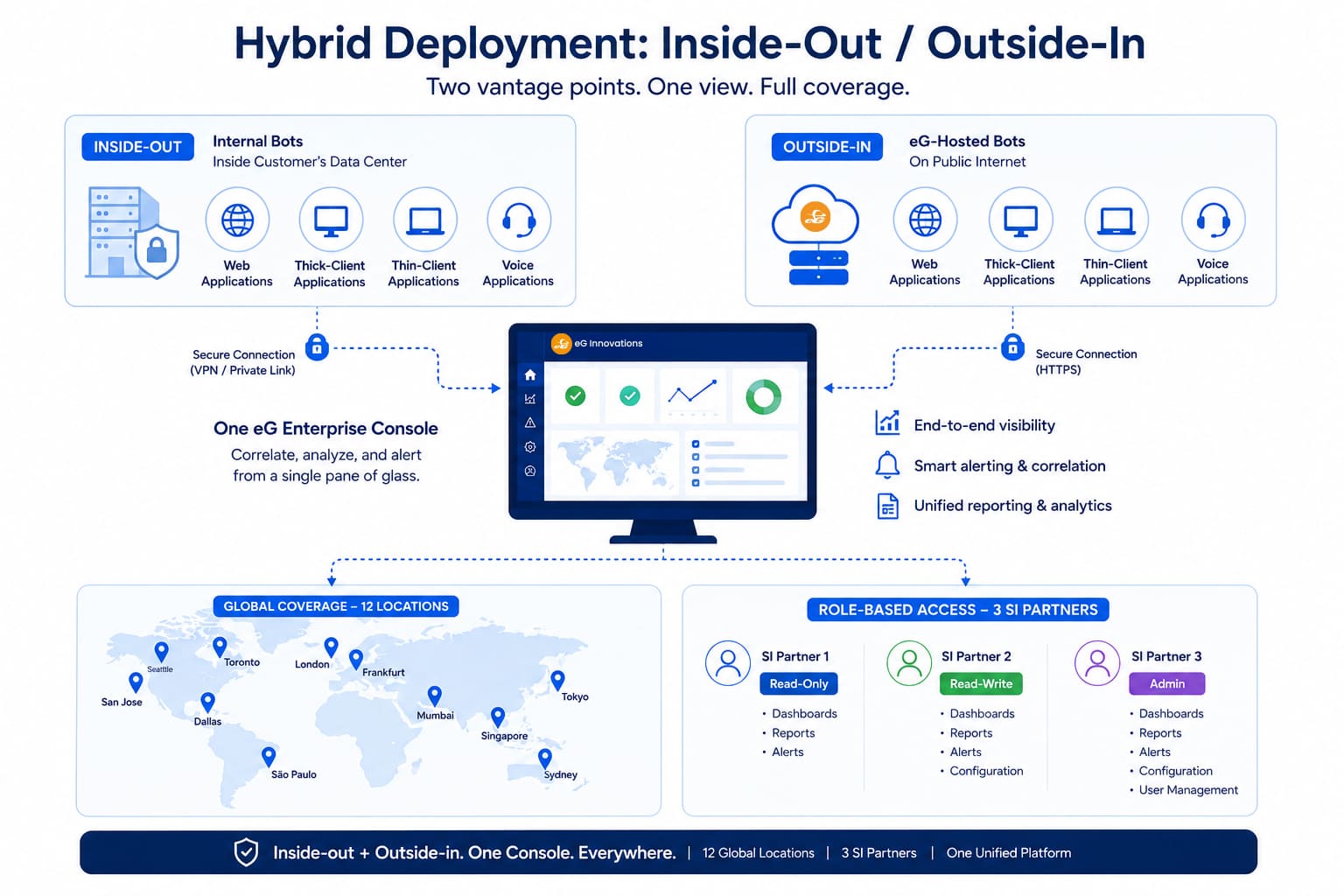
Task: Click the Outside-In Web Applications globe icon
Action: [x=925, y=220]
